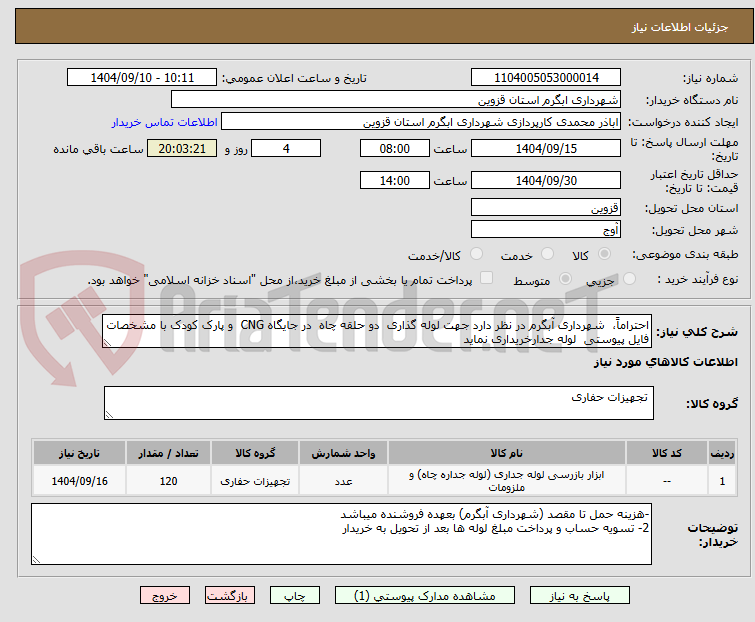Select the متوسط purchase type radio

coord(565,279)
